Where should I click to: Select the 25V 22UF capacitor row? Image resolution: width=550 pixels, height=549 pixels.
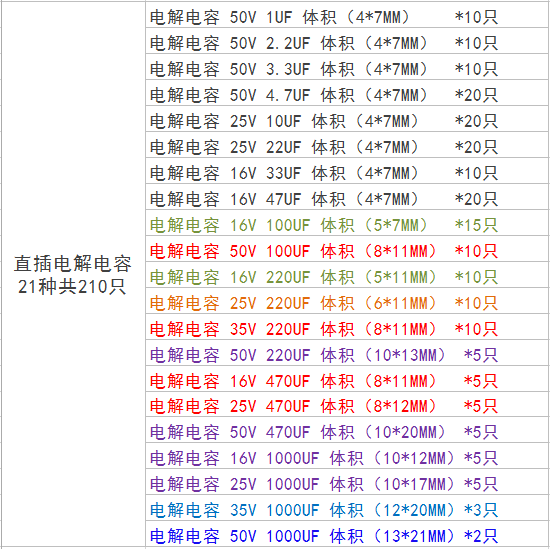coord(348,145)
